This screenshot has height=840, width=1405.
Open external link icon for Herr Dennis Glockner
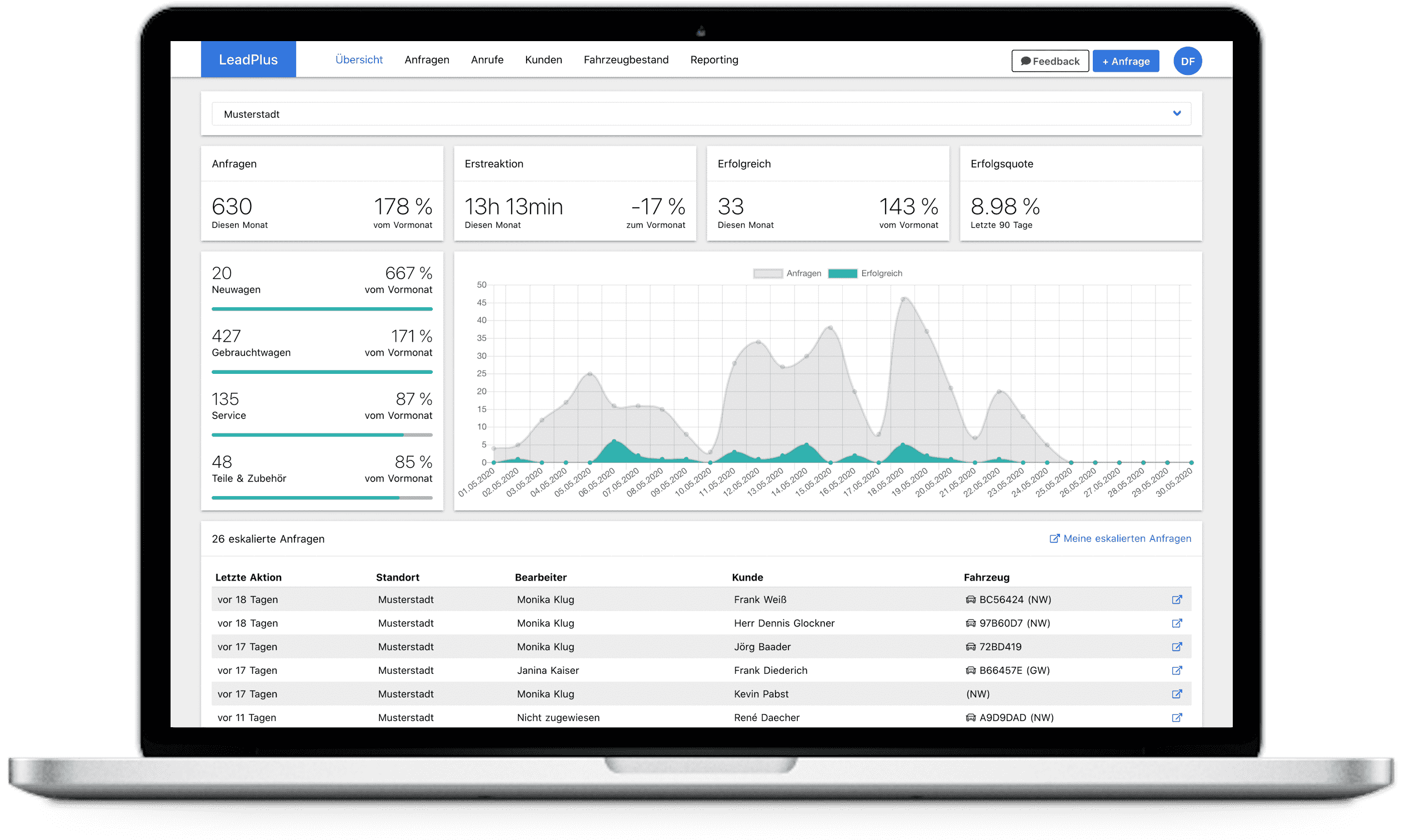click(1177, 623)
